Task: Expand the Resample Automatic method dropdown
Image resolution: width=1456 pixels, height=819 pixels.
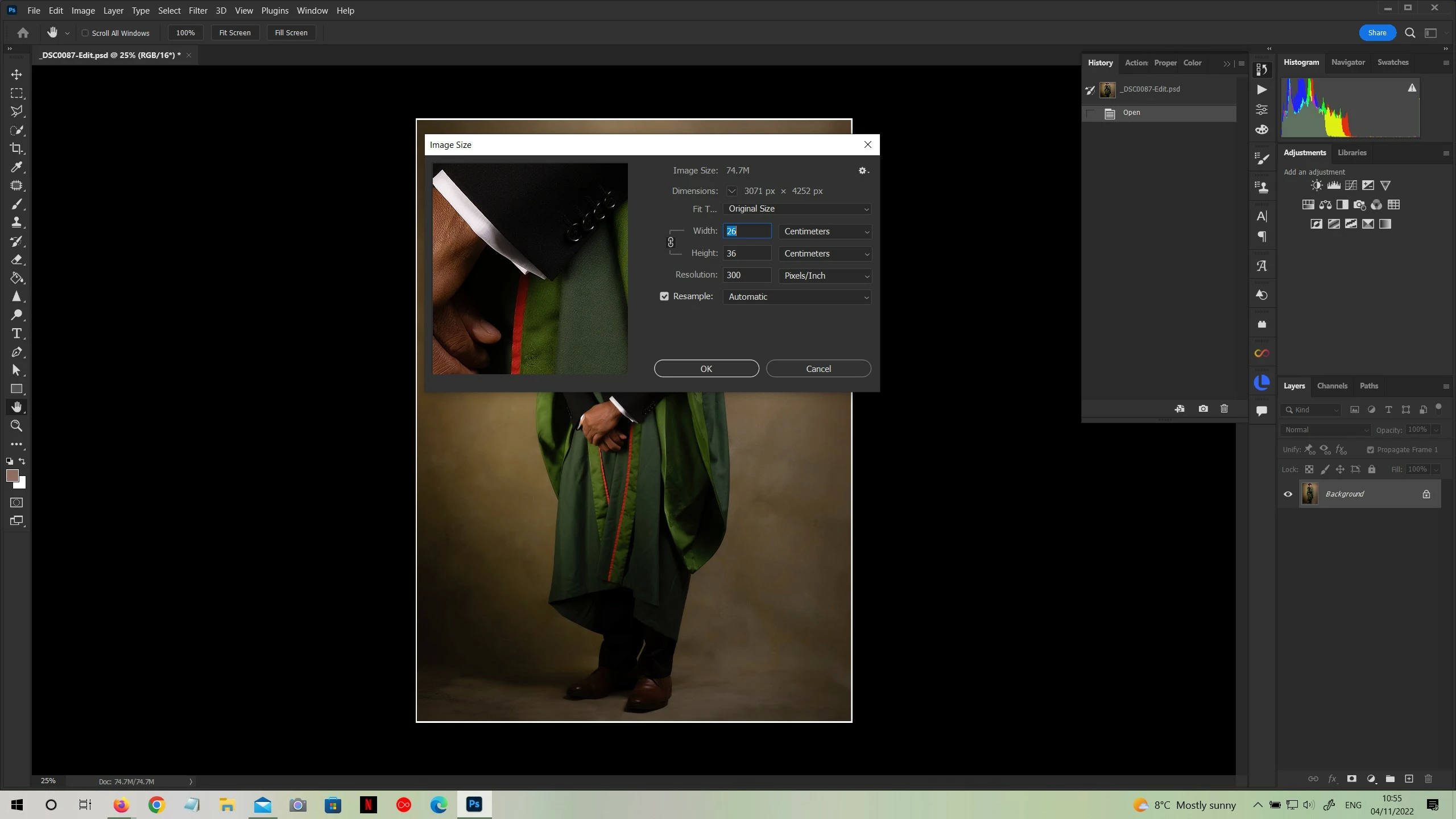Action: point(797,297)
